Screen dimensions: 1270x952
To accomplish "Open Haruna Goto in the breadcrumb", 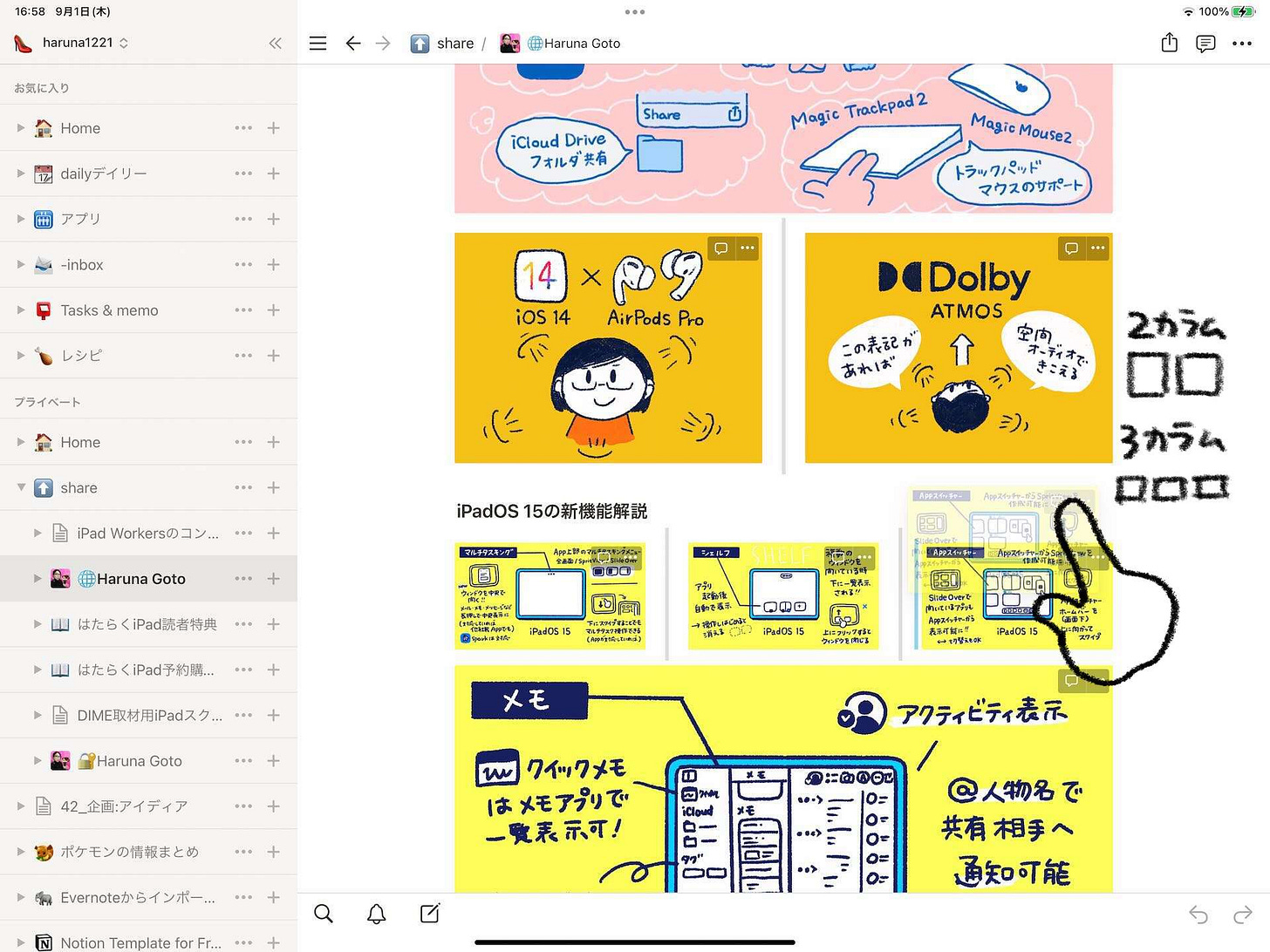I will coord(560,43).
